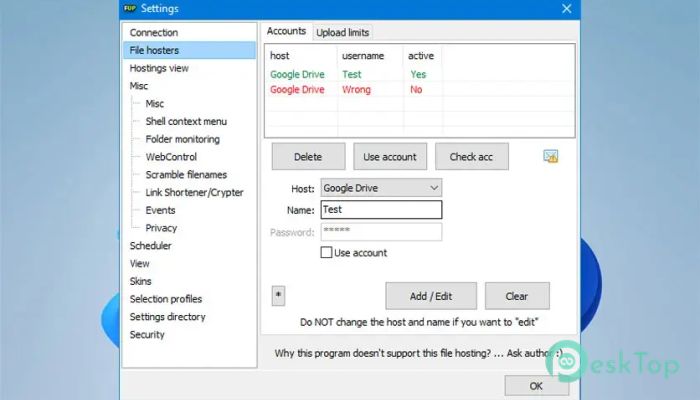Click the active cell 'No'
The width and height of the screenshot is (700, 400).
pyautogui.click(x=416, y=90)
